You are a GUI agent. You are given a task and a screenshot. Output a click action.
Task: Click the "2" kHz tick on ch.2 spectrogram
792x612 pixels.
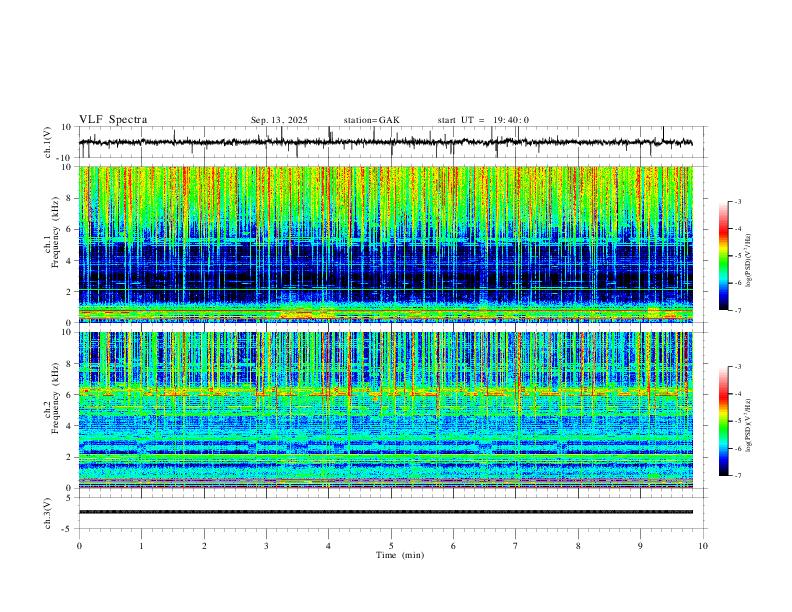click(x=69, y=457)
